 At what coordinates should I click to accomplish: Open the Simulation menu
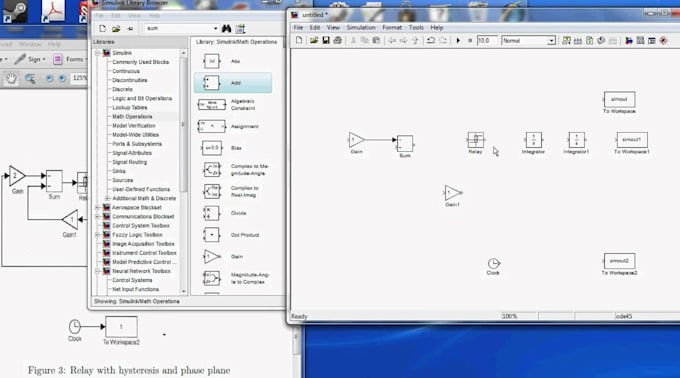point(361,27)
